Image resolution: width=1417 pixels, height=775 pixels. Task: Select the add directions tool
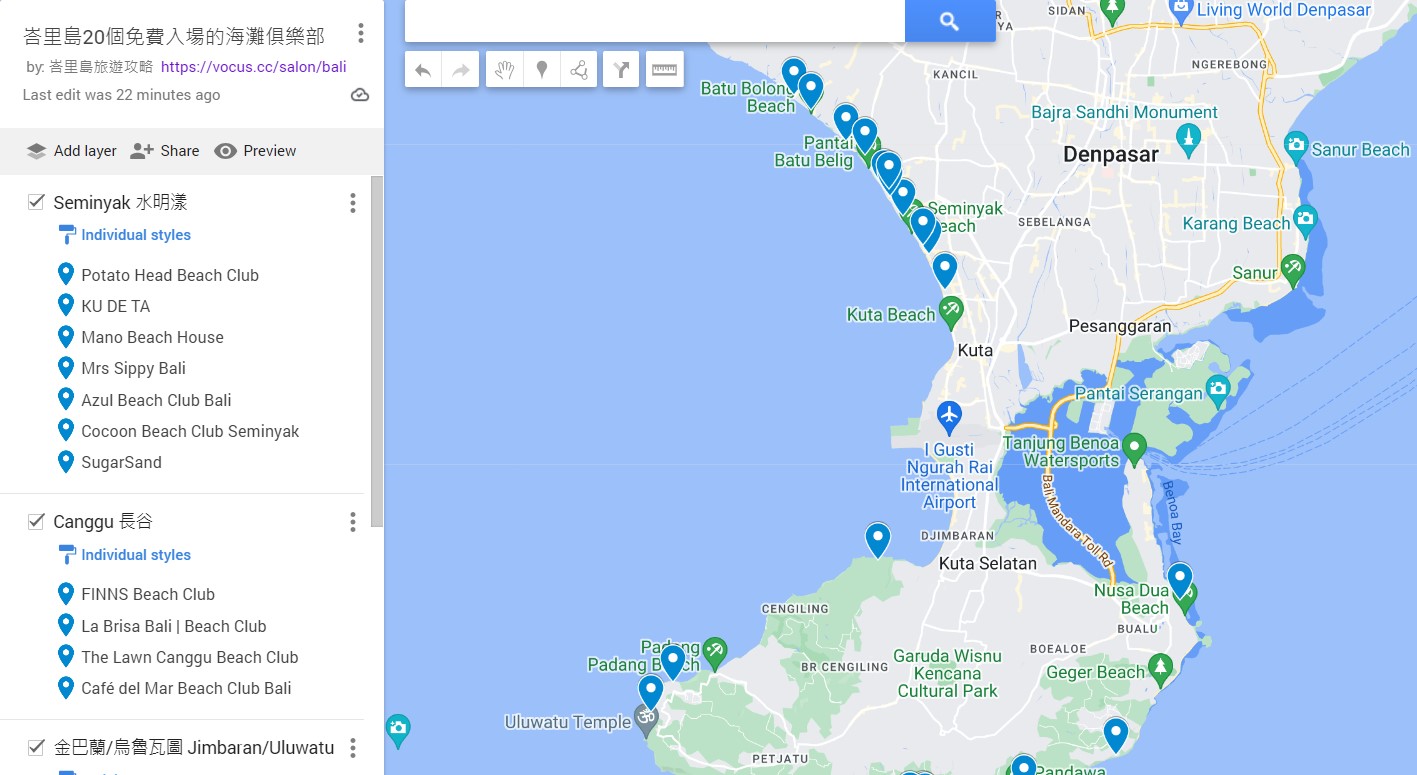point(621,70)
